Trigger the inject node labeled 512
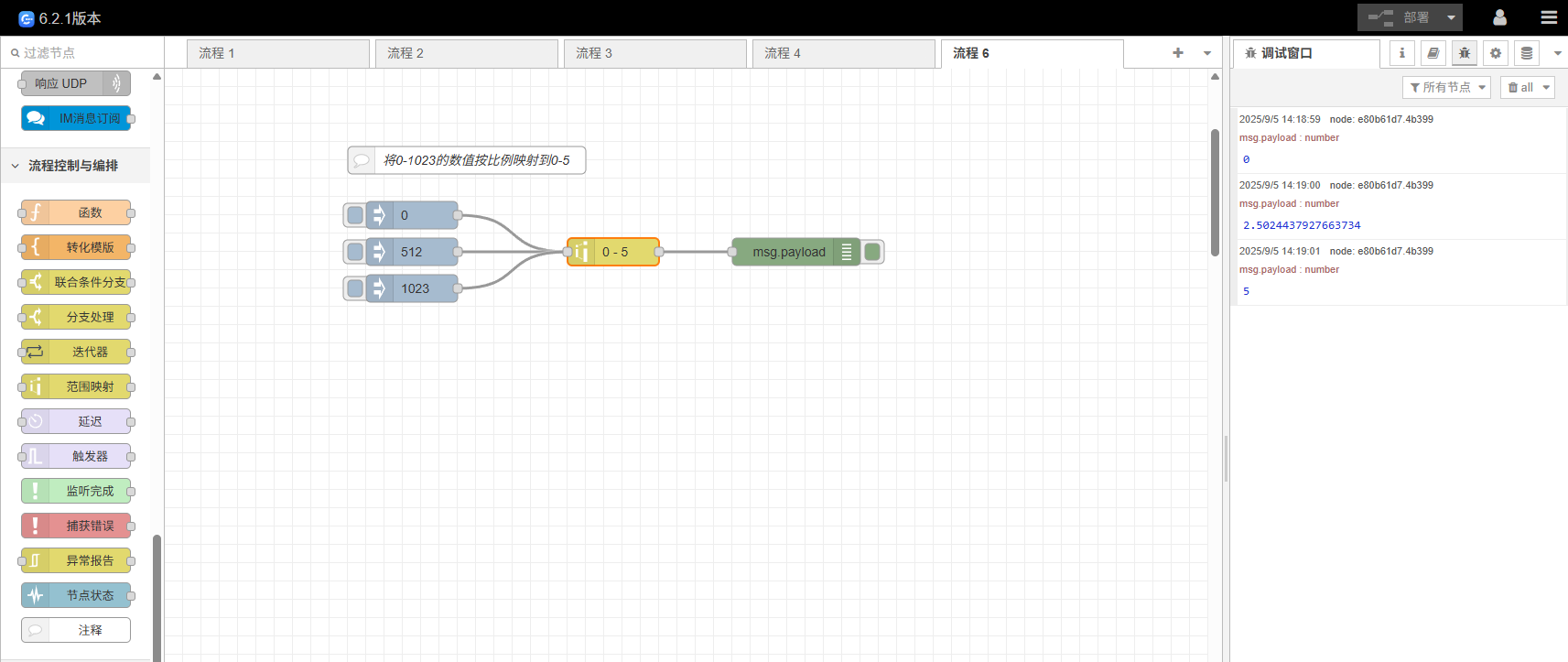Viewport: 1568px width, 662px height. 354,252
